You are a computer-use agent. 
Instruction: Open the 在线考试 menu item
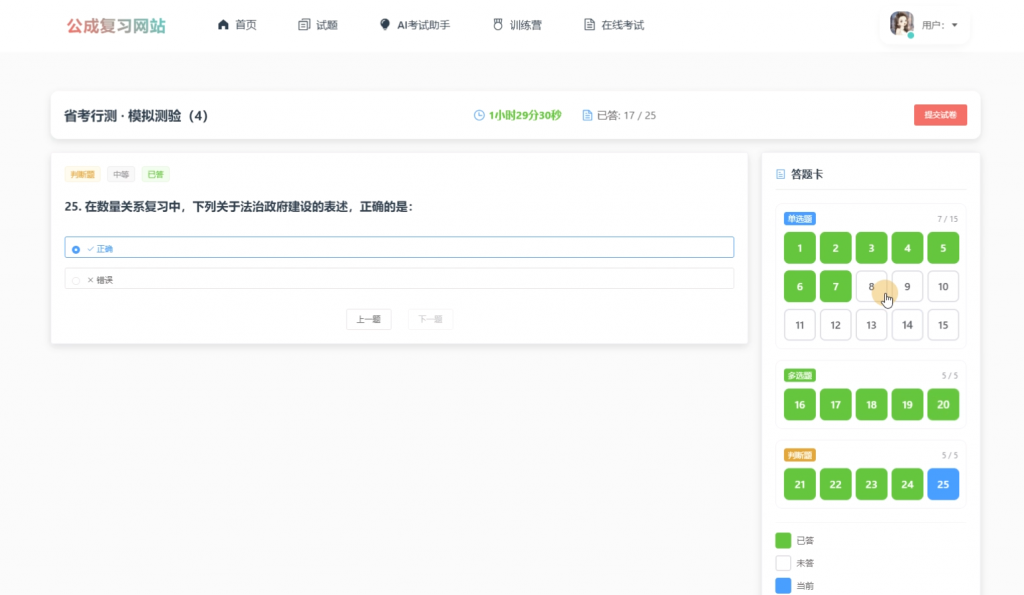tap(614, 25)
